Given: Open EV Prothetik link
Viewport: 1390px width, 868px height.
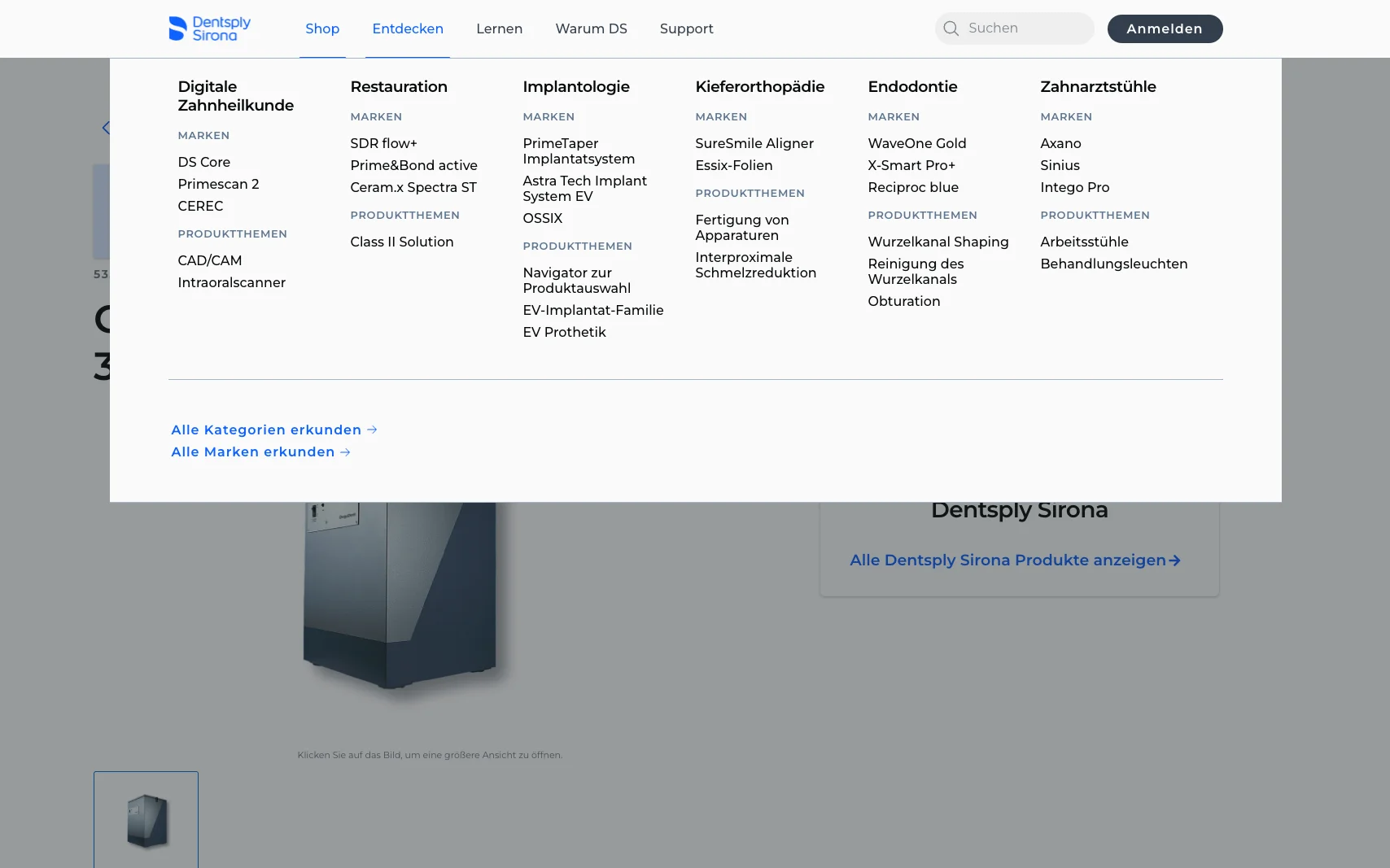Looking at the screenshot, I should [565, 332].
